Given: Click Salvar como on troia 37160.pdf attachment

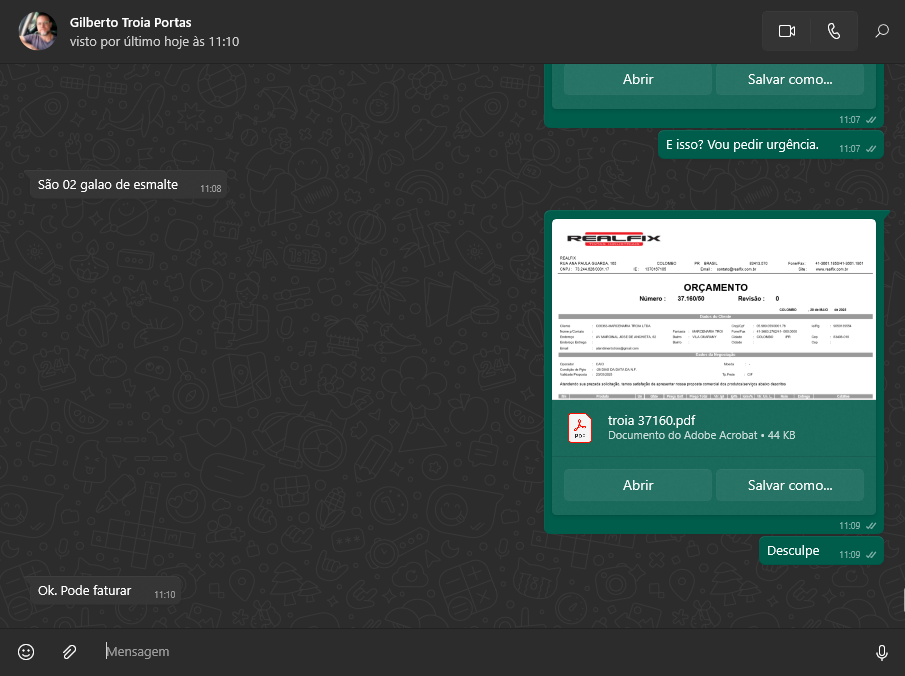Looking at the screenshot, I should [x=789, y=485].
